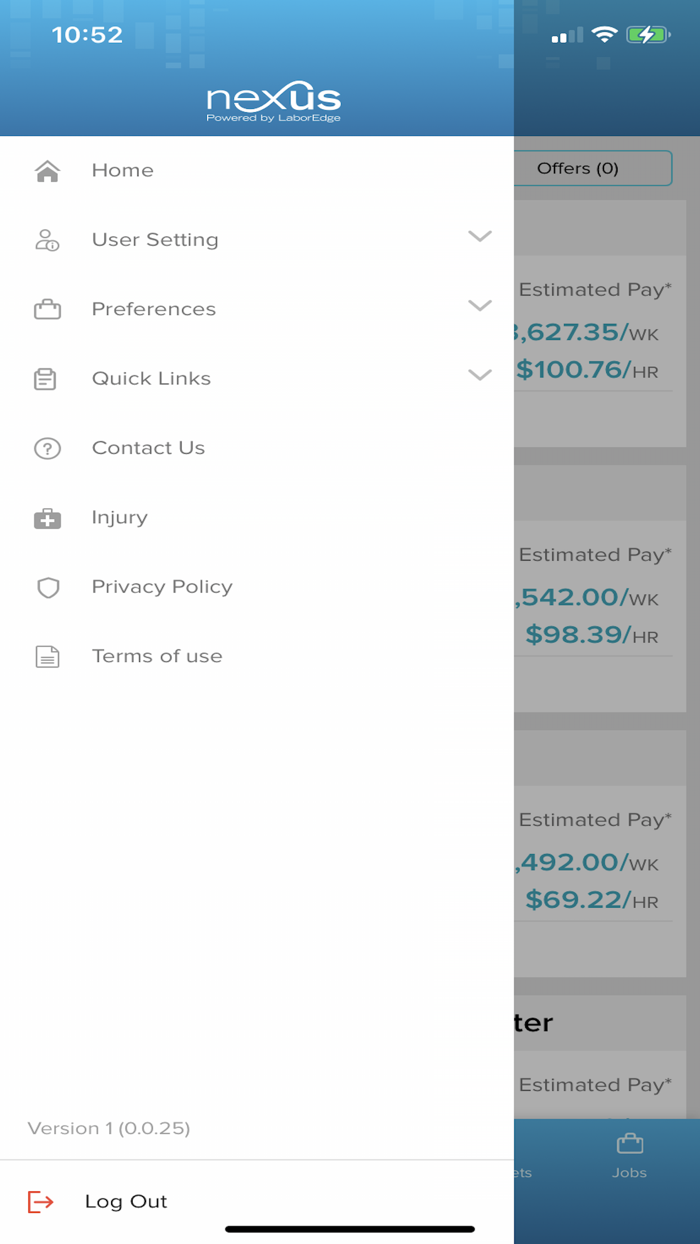The height and width of the screenshot is (1244, 700).
Task: Open the Jobs tab in bottom bar
Action: pyautogui.click(x=629, y=1156)
